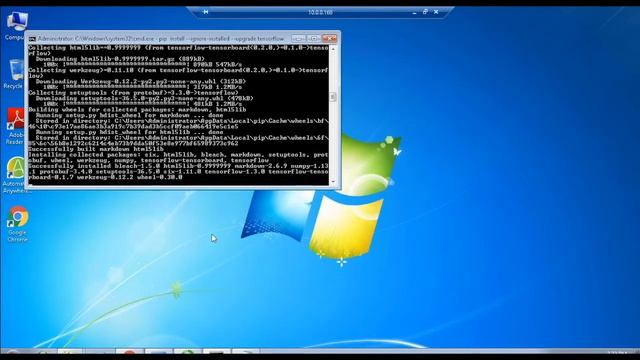
Task: Select the Google Chrome desktop shortcut
Action: pyautogui.click(x=18, y=224)
